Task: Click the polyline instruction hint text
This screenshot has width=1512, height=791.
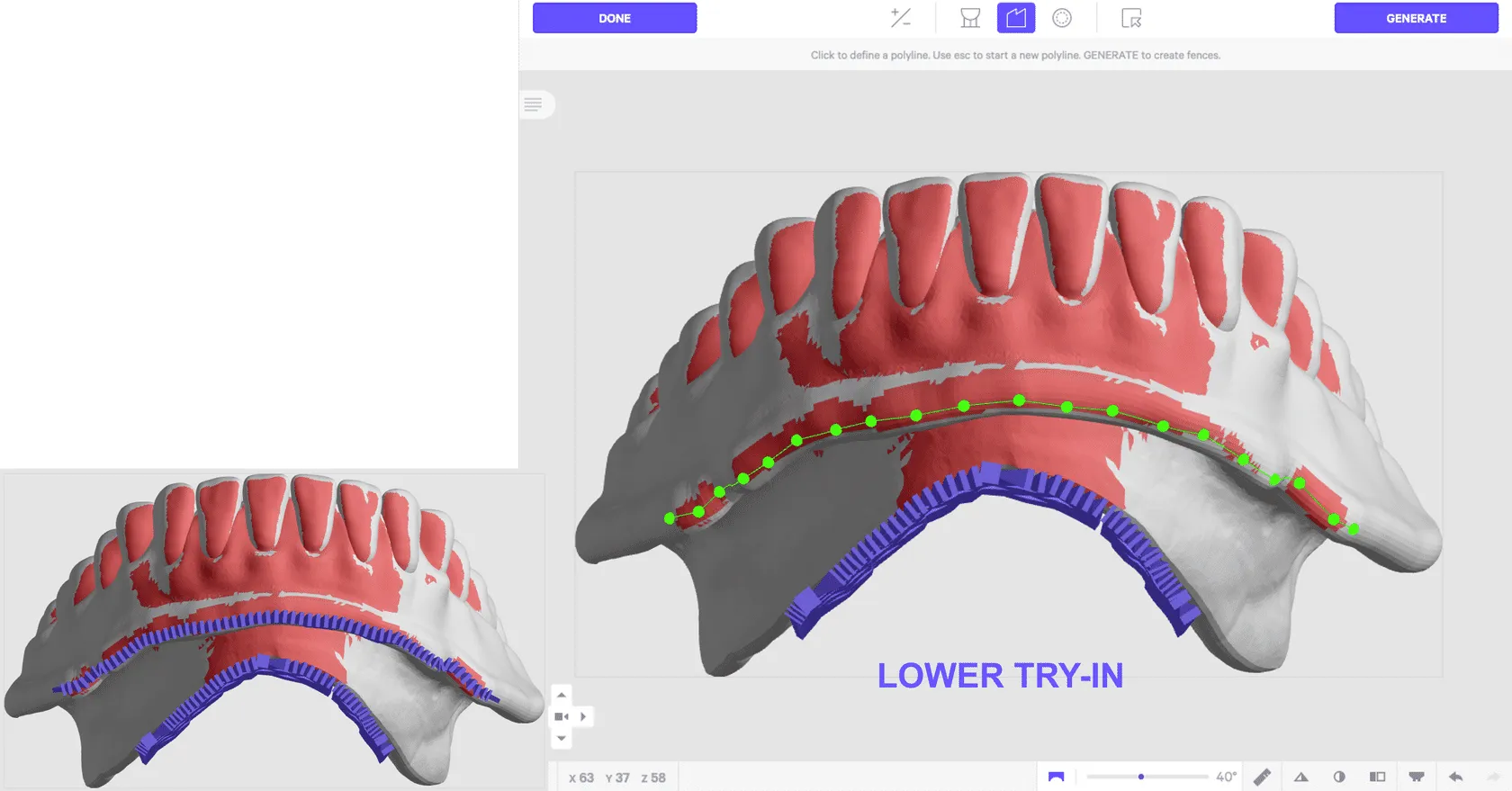Action: 1015,55
